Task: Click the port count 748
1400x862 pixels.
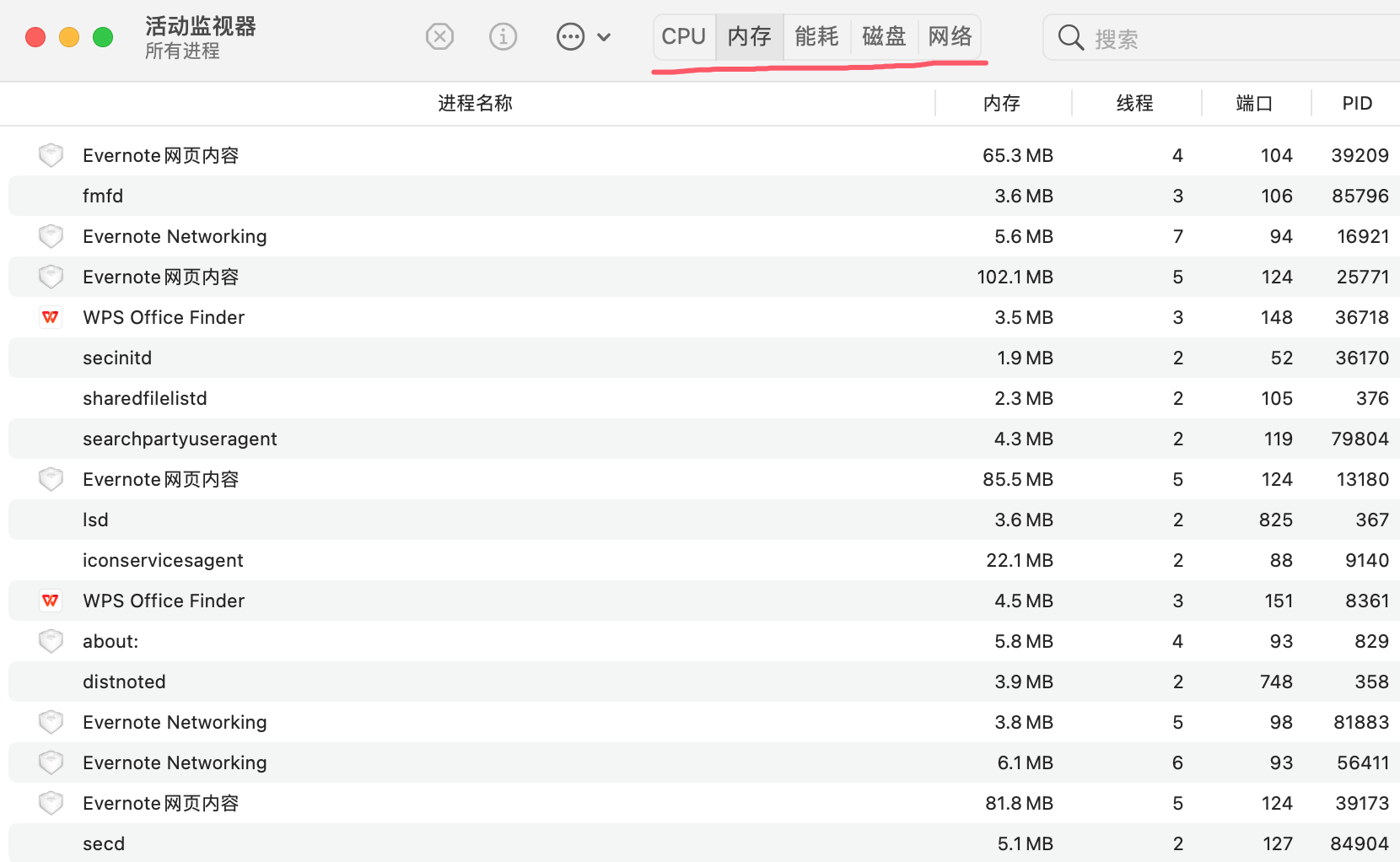Action: coord(1276,682)
